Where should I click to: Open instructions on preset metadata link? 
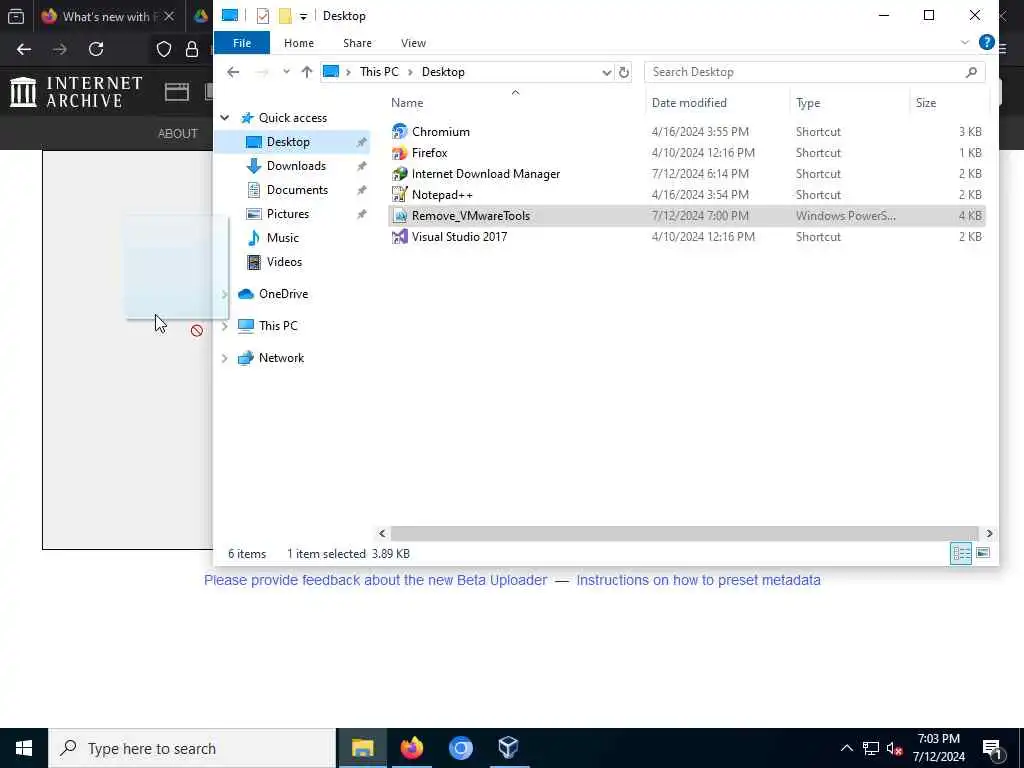point(698,580)
